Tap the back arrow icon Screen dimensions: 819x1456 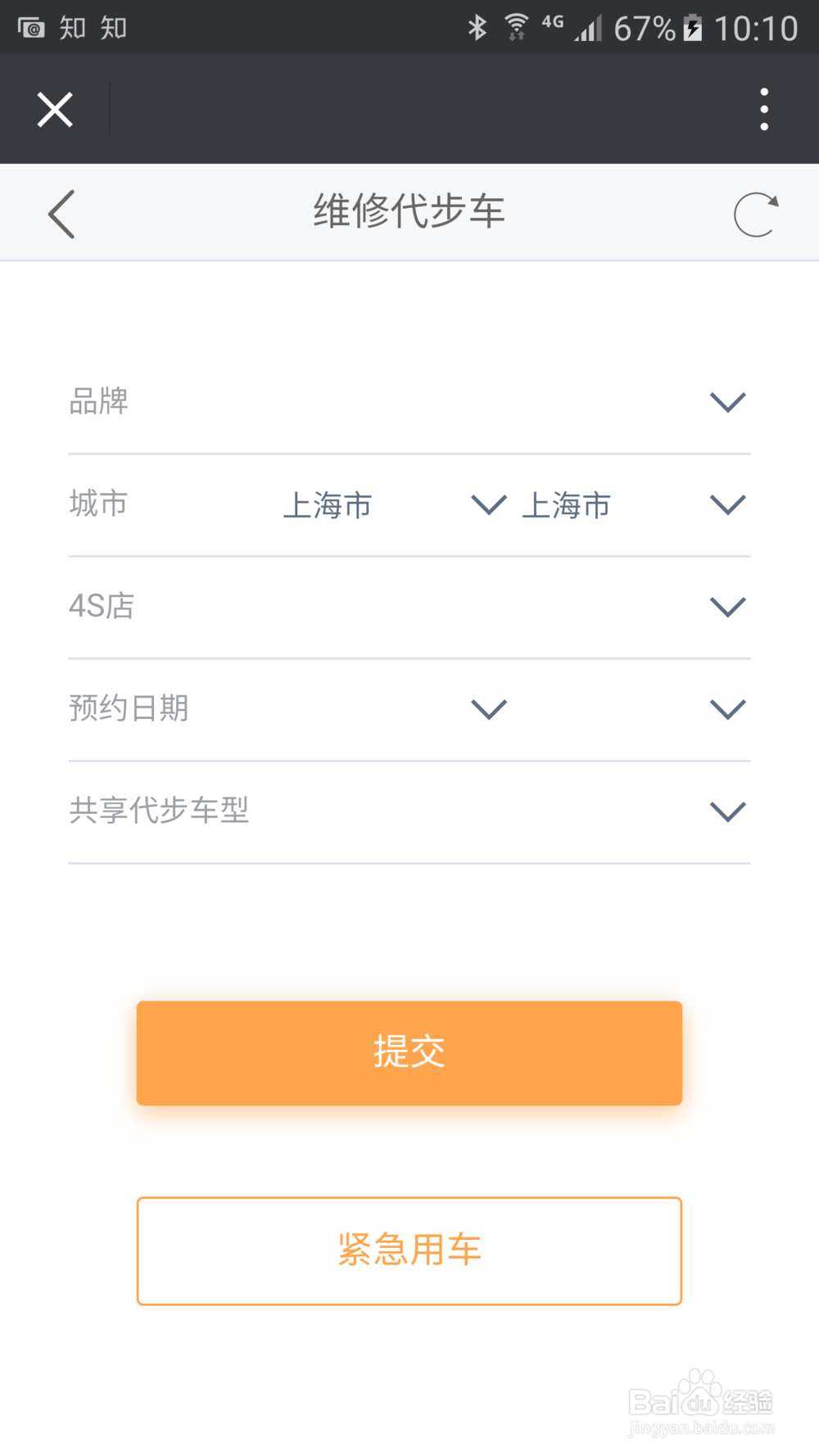61,214
